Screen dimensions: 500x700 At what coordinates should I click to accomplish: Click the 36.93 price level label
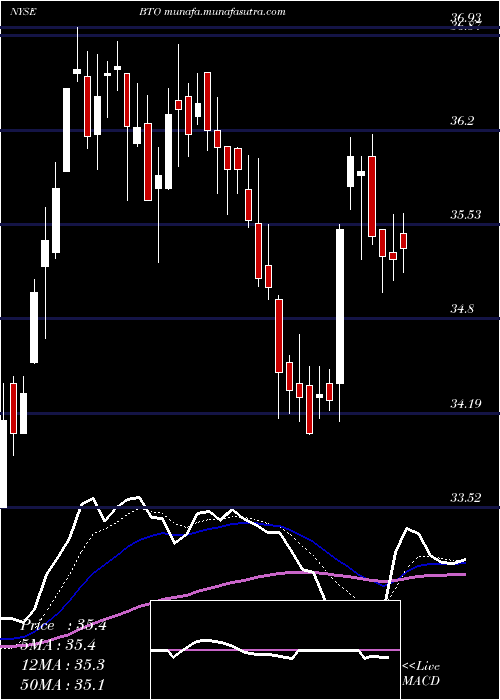click(466, 17)
